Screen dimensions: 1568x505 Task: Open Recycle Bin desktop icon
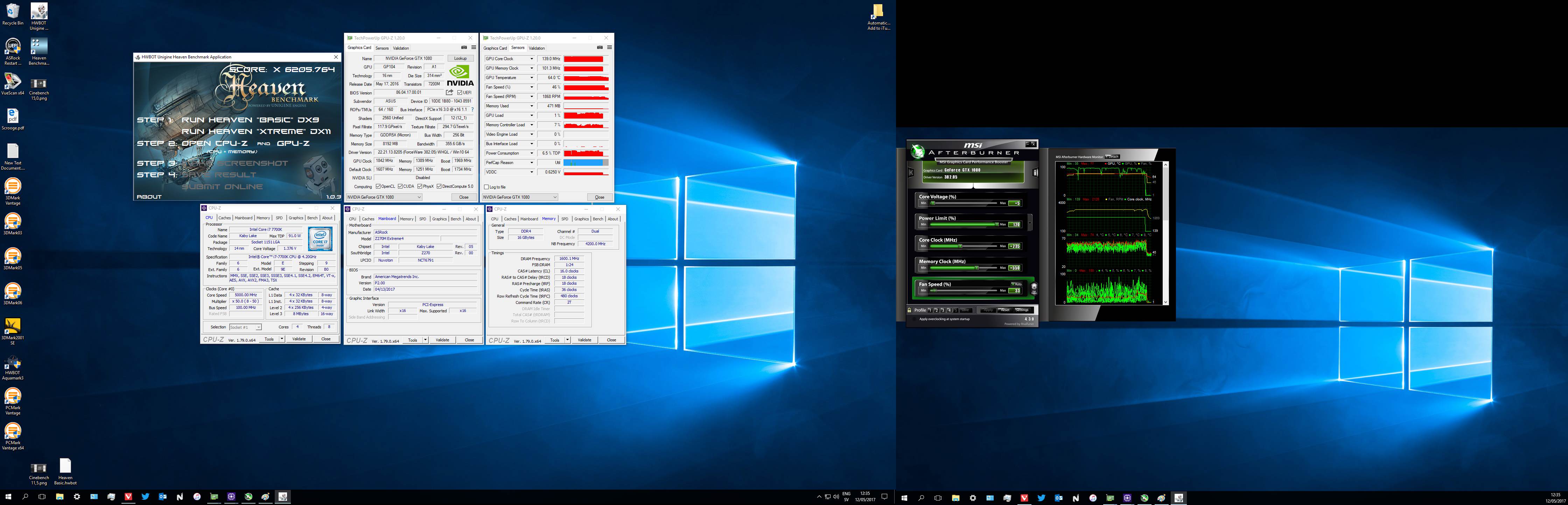coord(13,15)
